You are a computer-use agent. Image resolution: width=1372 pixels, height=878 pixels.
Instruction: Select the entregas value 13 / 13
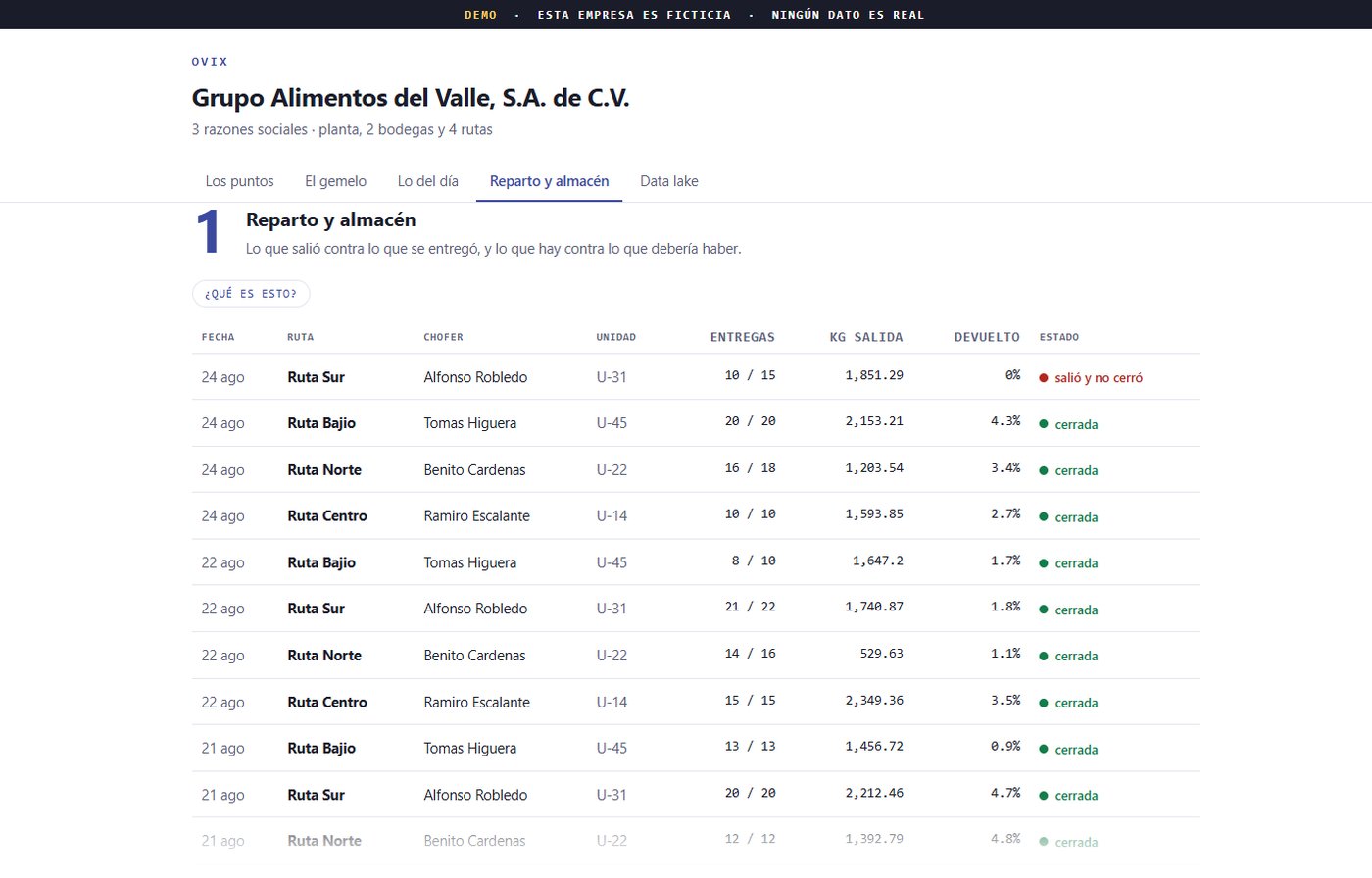click(750, 747)
